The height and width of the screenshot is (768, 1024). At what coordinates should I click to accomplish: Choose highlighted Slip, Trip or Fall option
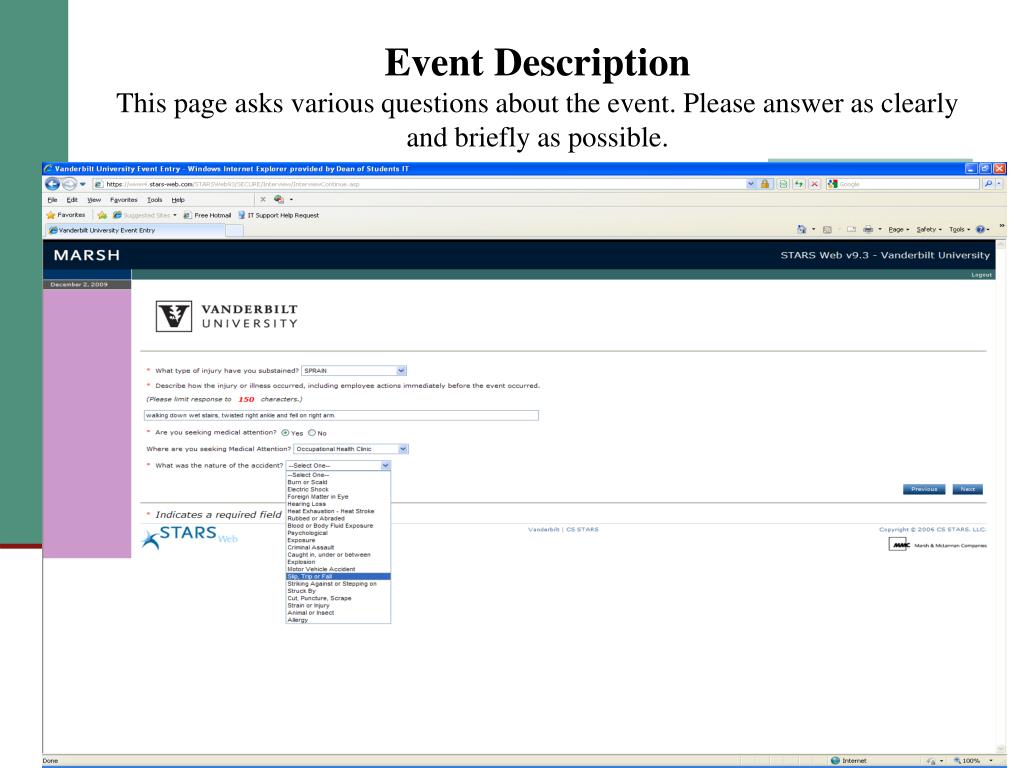(338, 577)
